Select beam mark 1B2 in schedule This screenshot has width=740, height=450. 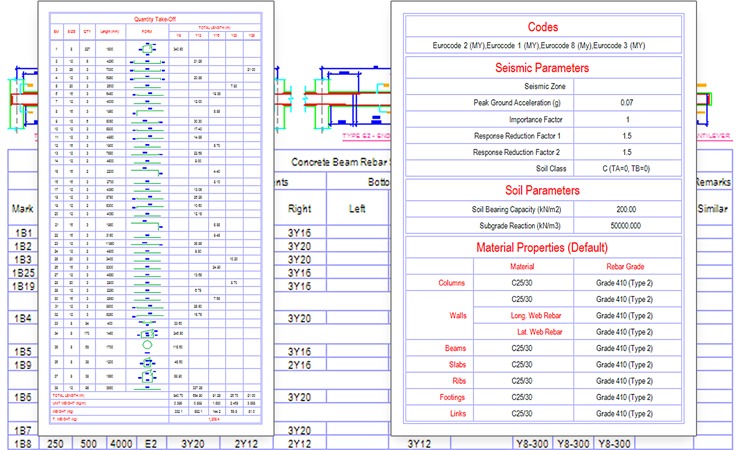(x=23, y=246)
